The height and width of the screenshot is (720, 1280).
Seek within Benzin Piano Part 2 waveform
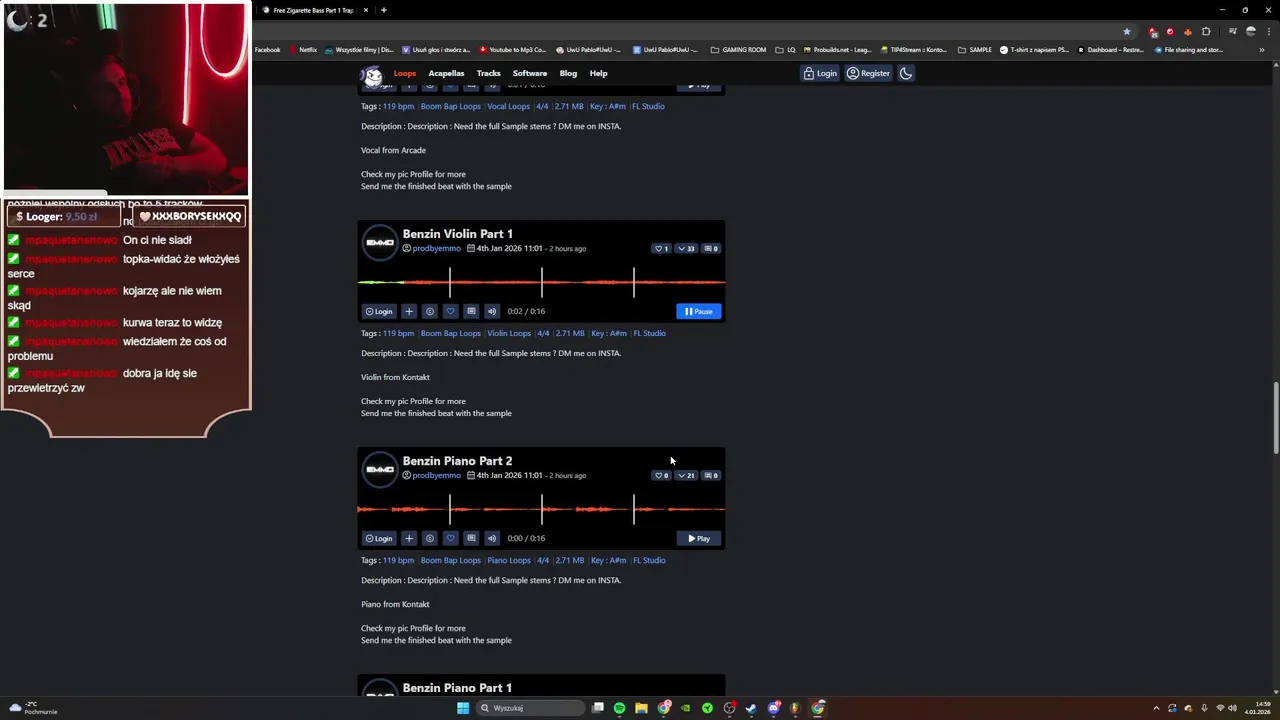[x=541, y=509]
